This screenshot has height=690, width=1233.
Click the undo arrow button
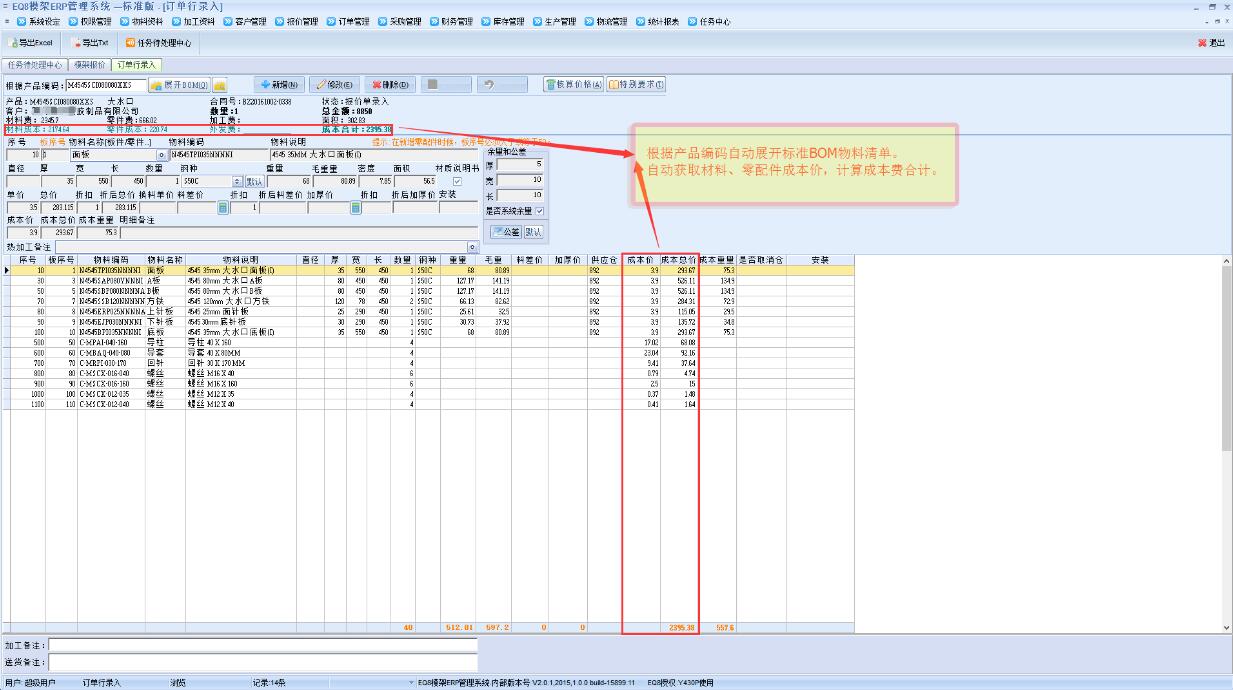501,85
